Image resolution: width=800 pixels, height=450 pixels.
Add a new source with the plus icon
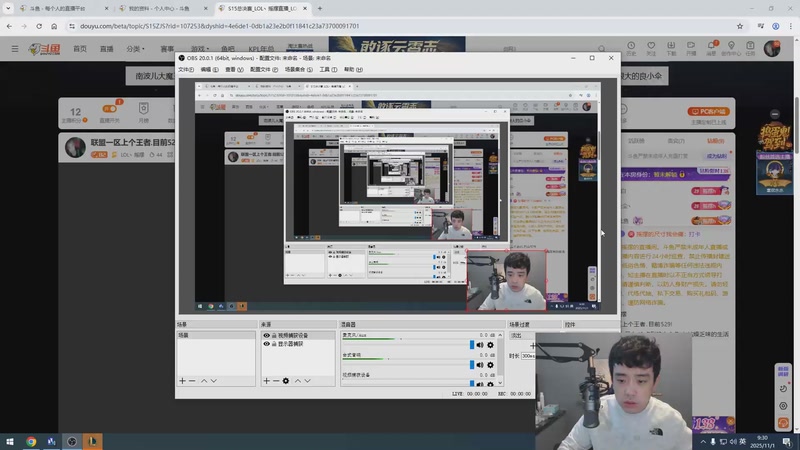[x=266, y=381]
